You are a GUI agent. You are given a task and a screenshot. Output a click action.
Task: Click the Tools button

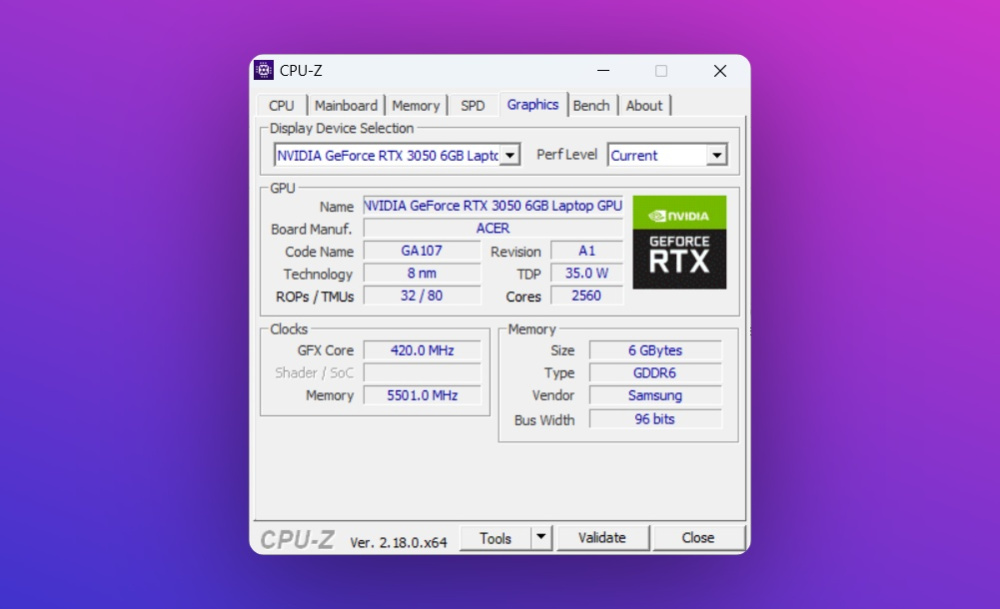(495, 538)
